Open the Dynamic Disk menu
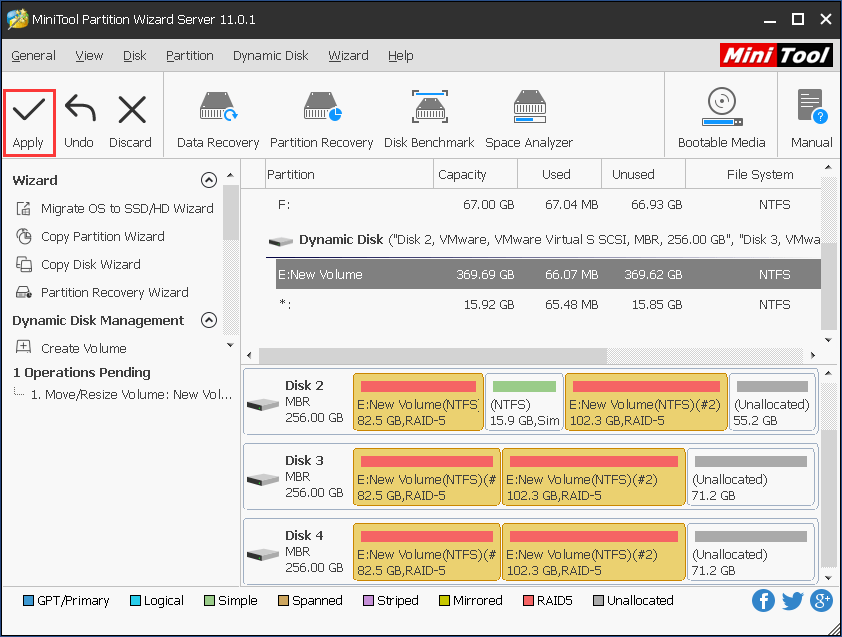Viewport: 842px width, 637px height. 270,56
